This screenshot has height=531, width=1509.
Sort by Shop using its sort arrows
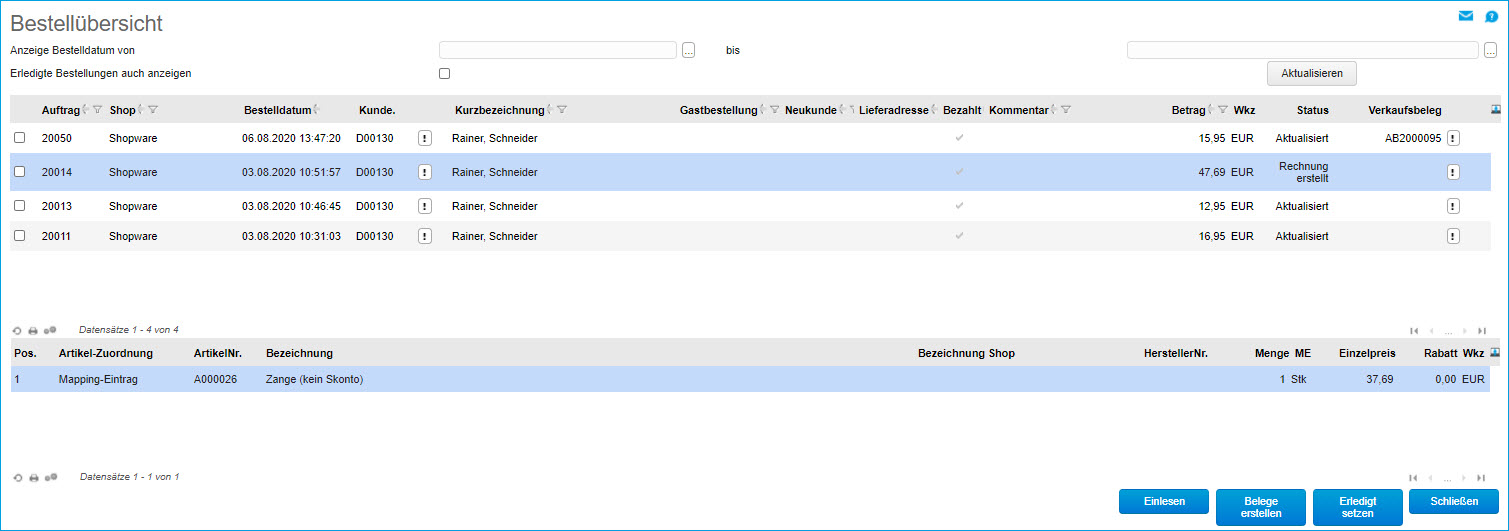pos(141,110)
